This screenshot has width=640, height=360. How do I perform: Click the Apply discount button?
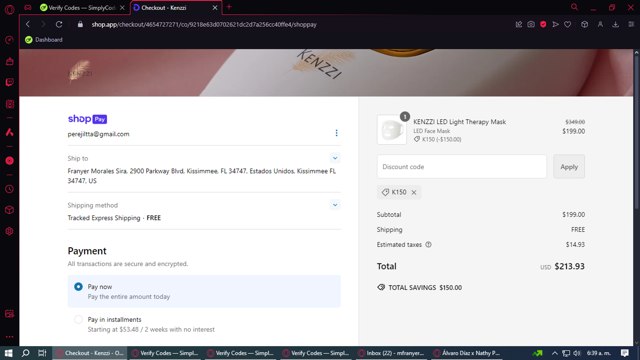[569, 167]
